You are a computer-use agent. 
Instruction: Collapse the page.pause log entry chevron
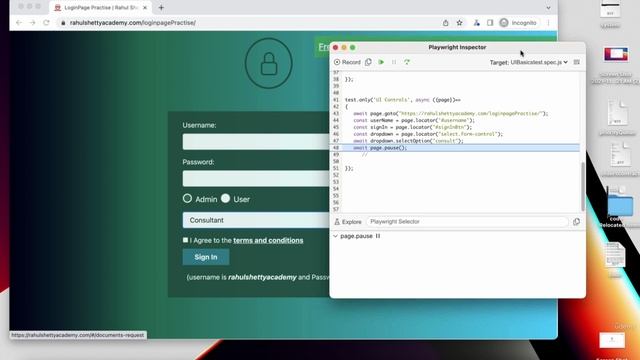[336, 236]
